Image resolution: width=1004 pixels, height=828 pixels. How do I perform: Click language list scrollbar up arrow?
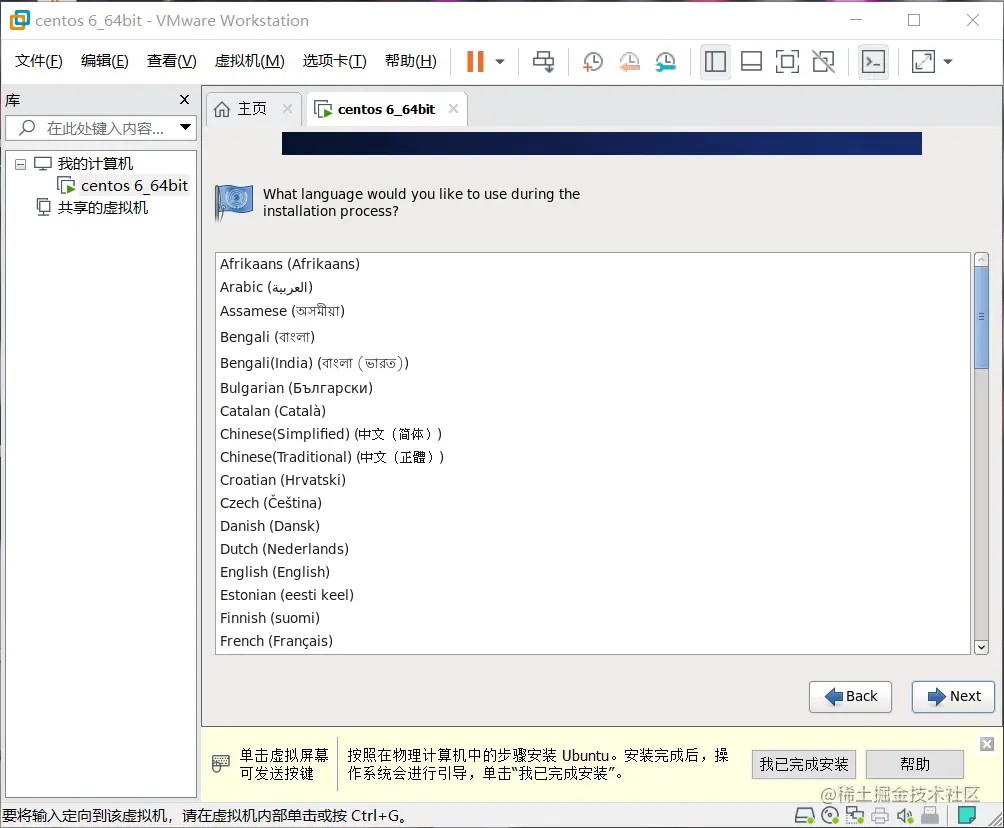(982, 259)
